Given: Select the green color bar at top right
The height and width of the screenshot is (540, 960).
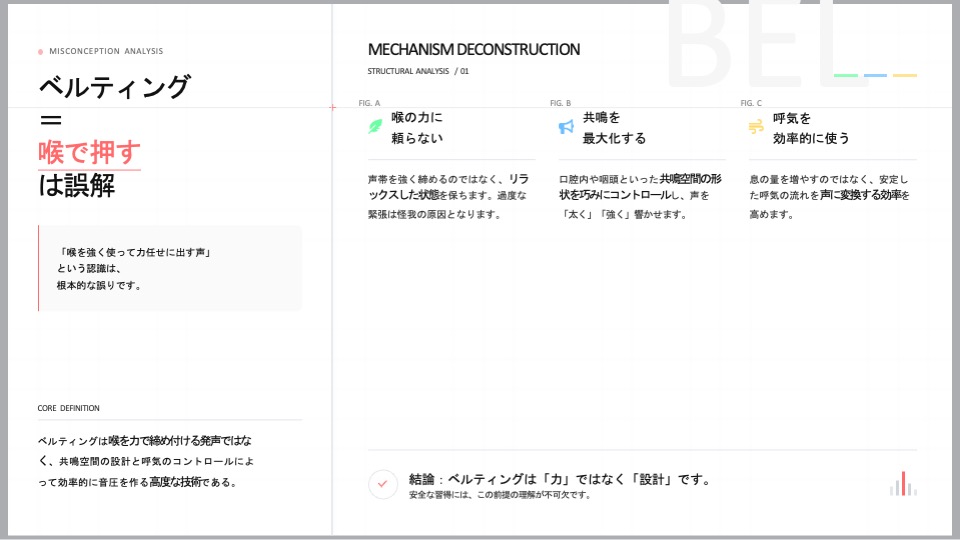Looking at the screenshot, I should (846, 75).
